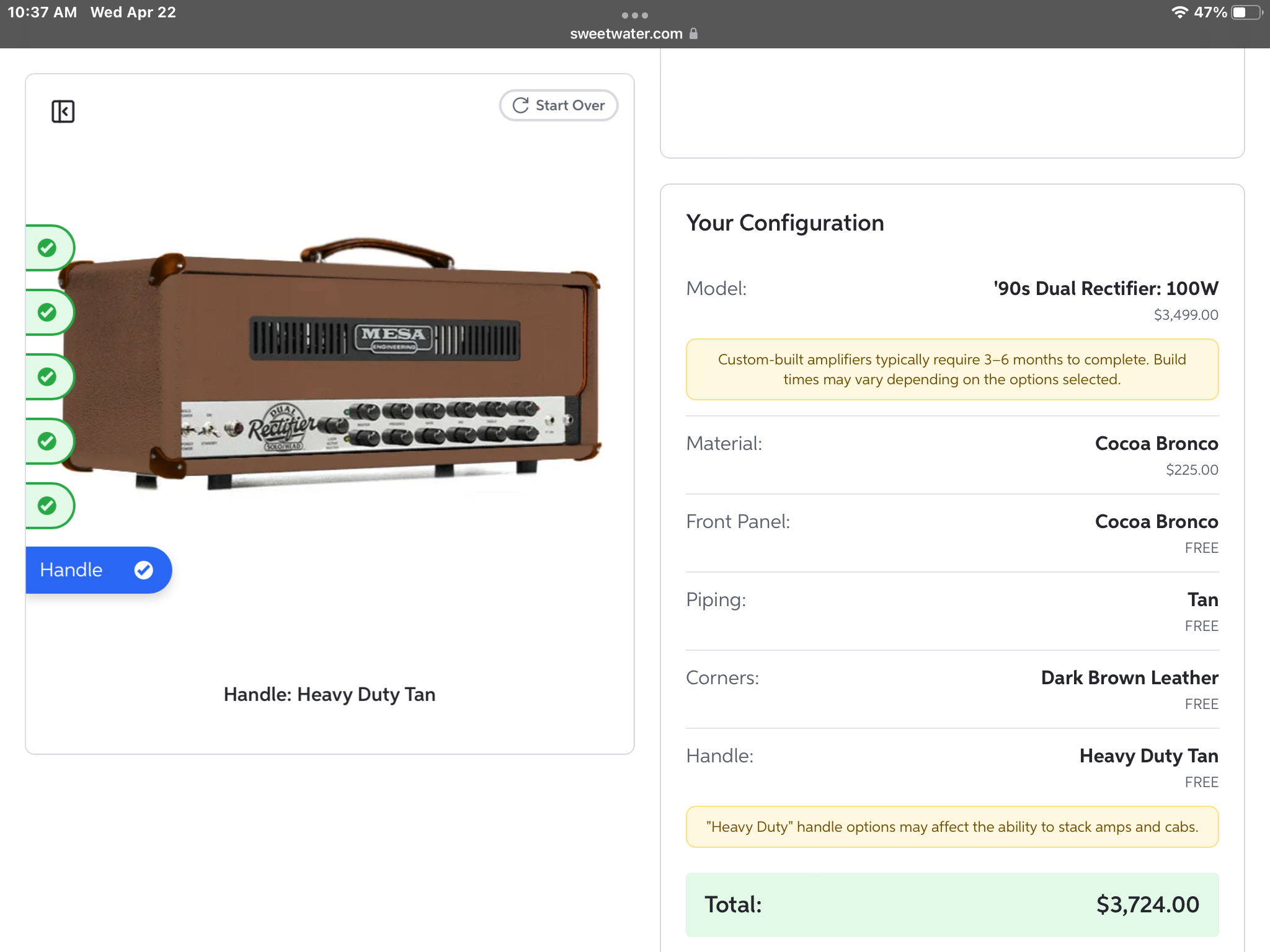Tap the sweetwater.com address bar
The height and width of the screenshot is (952, 1270).
pos(626,33)
